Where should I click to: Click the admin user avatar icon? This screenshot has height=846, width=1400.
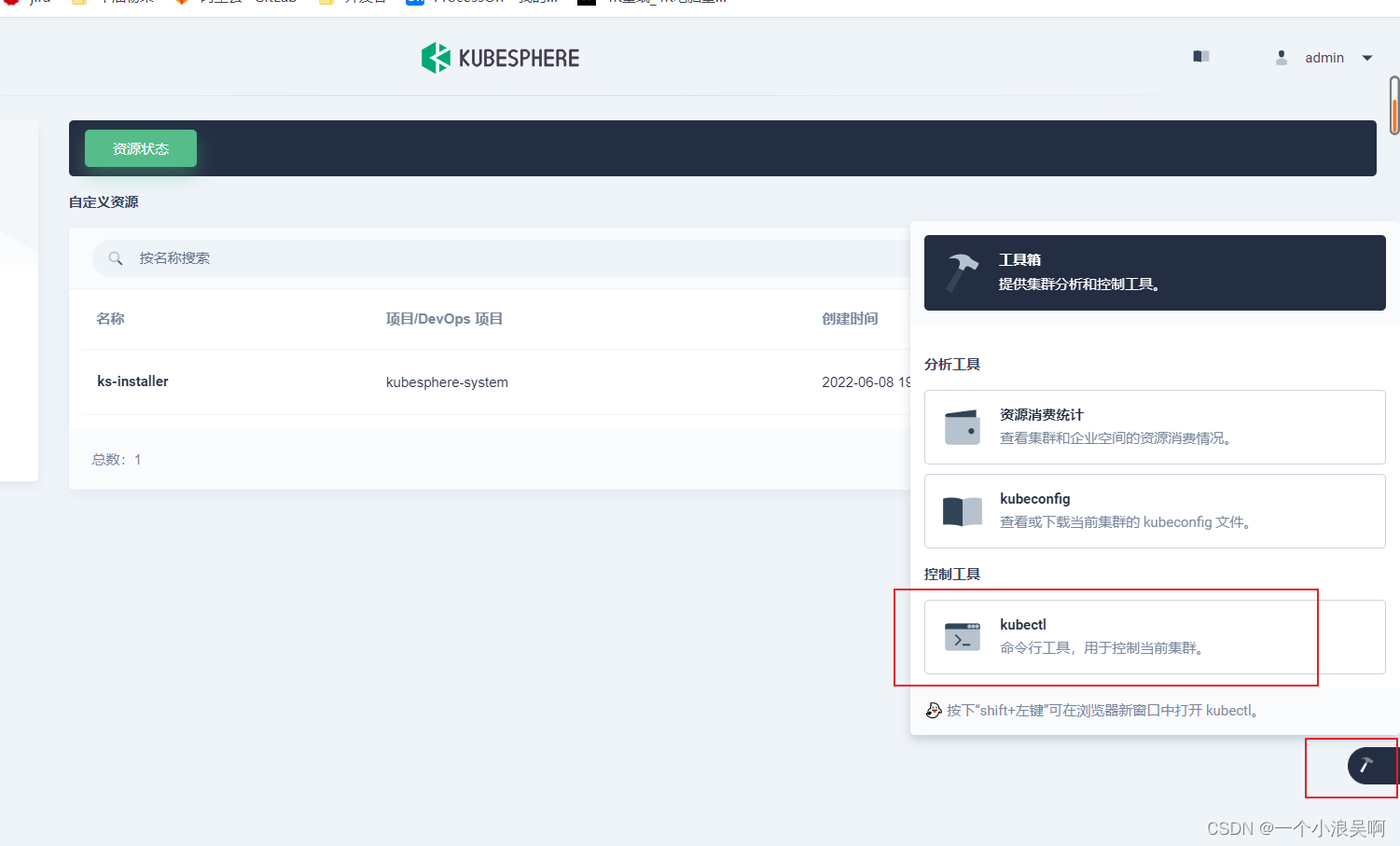[1281, 57]
